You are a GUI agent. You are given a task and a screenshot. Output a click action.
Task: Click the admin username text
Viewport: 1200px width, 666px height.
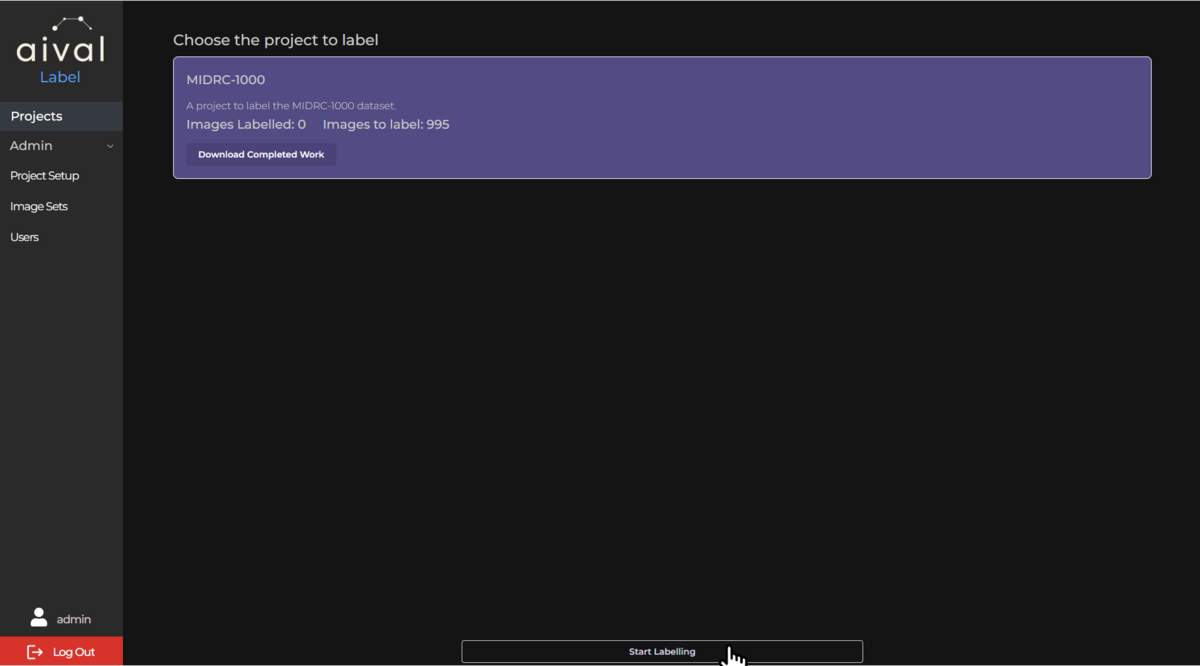(74, 620)
